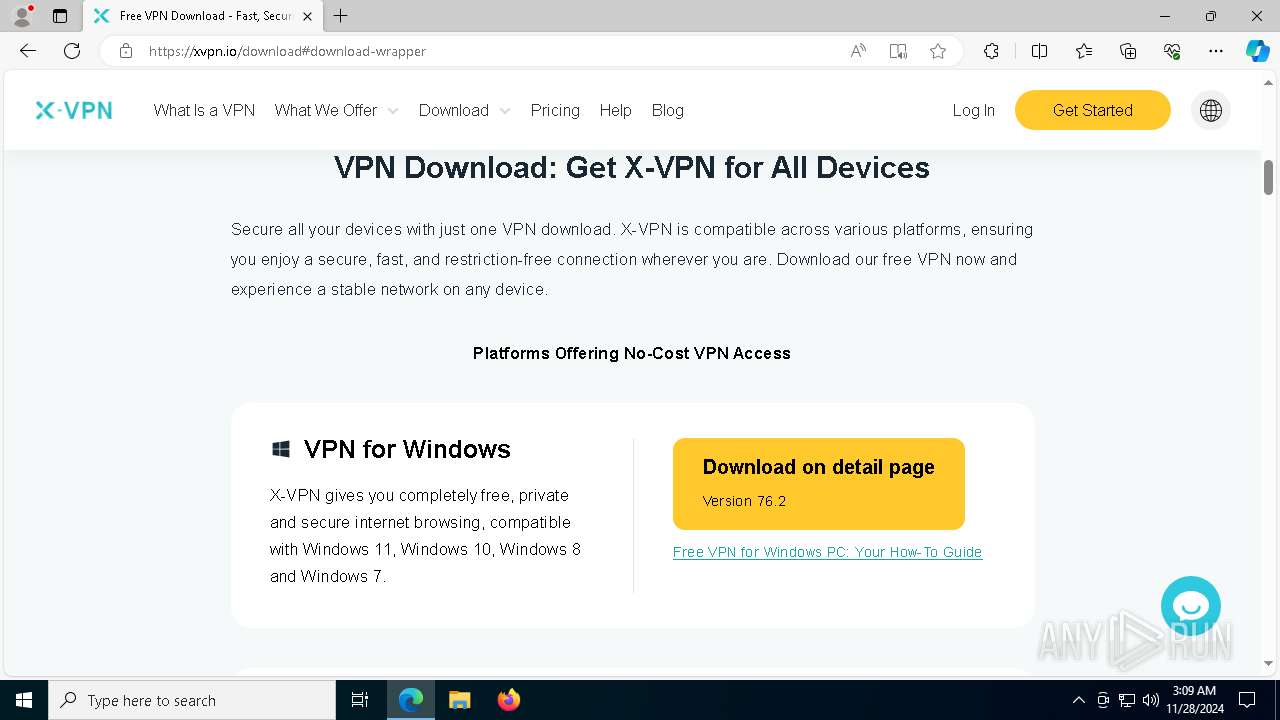Viewport: 1280px width, 720px height.
Task: Open the language globe selector
Action: tap(1210, 110)
